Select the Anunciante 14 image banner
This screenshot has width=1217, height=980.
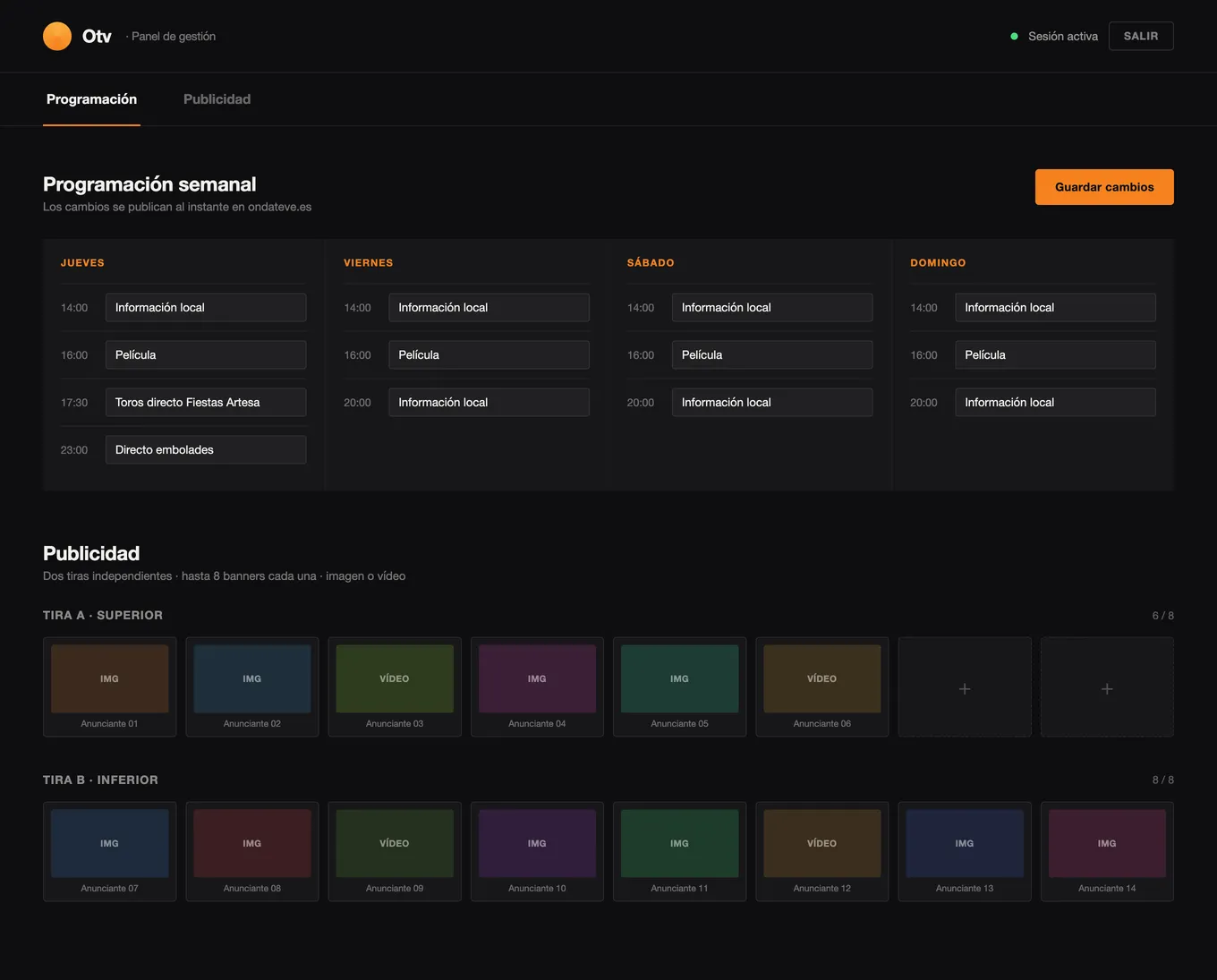pos(1107,852)
